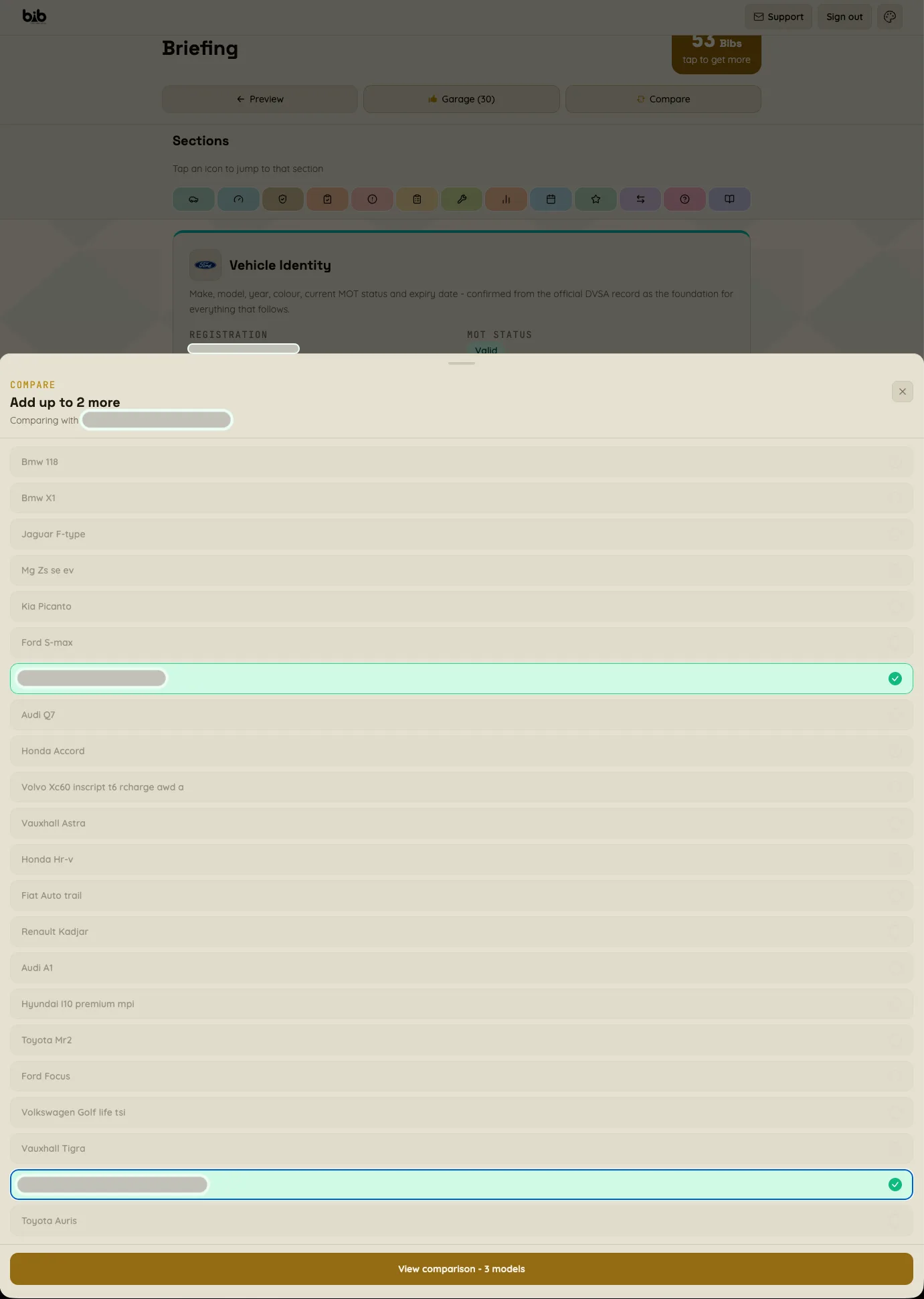Image resolution: width=924 pixels, height=1299 pixels.
Task: Choose Fiat Auto trail from the list
Action: click(x=462, y=895)
